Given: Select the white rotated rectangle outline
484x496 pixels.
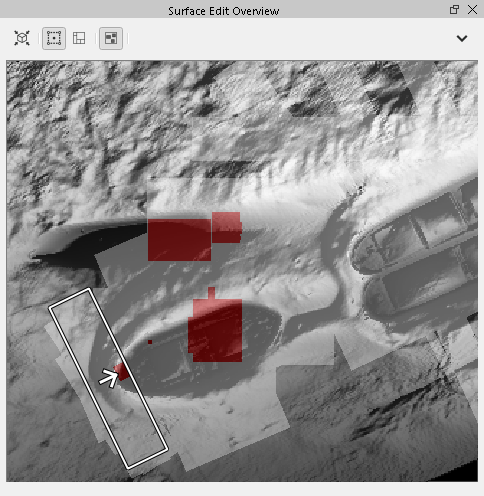Looking at the screenshot, I should point(108,378).
